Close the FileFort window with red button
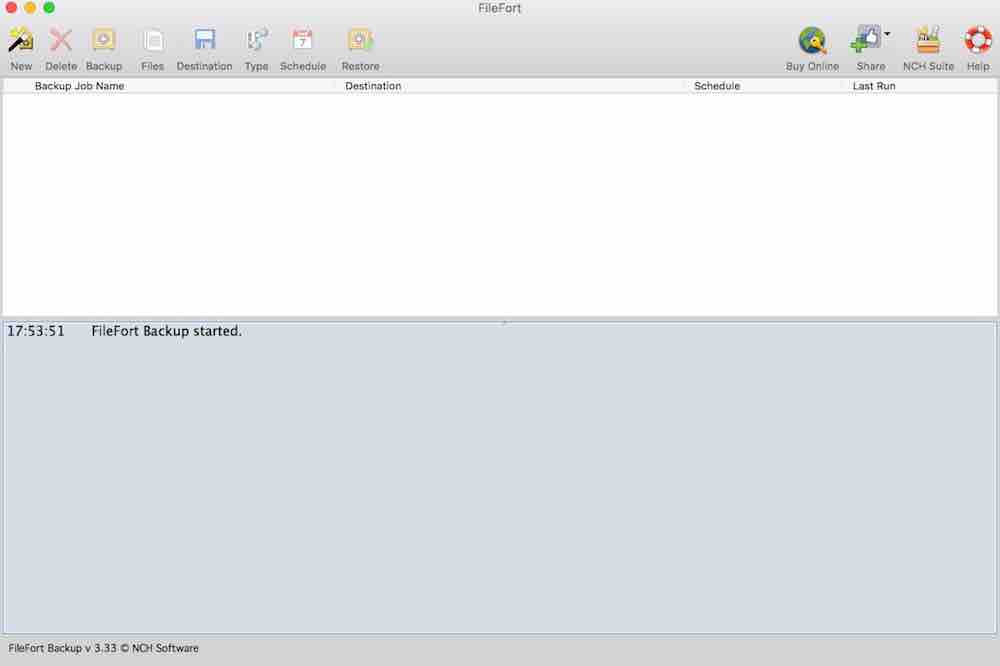The height and width of the screenshot is (666, 1000). tap(11, 8)
